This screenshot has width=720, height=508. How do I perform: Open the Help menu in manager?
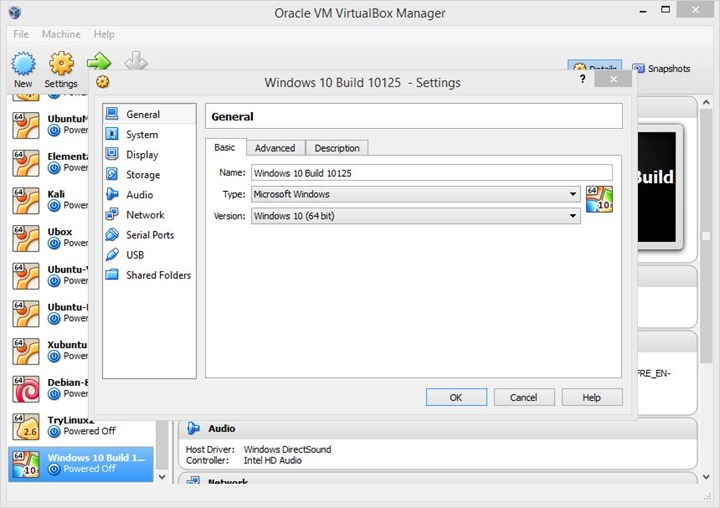[x=104, y=34]
